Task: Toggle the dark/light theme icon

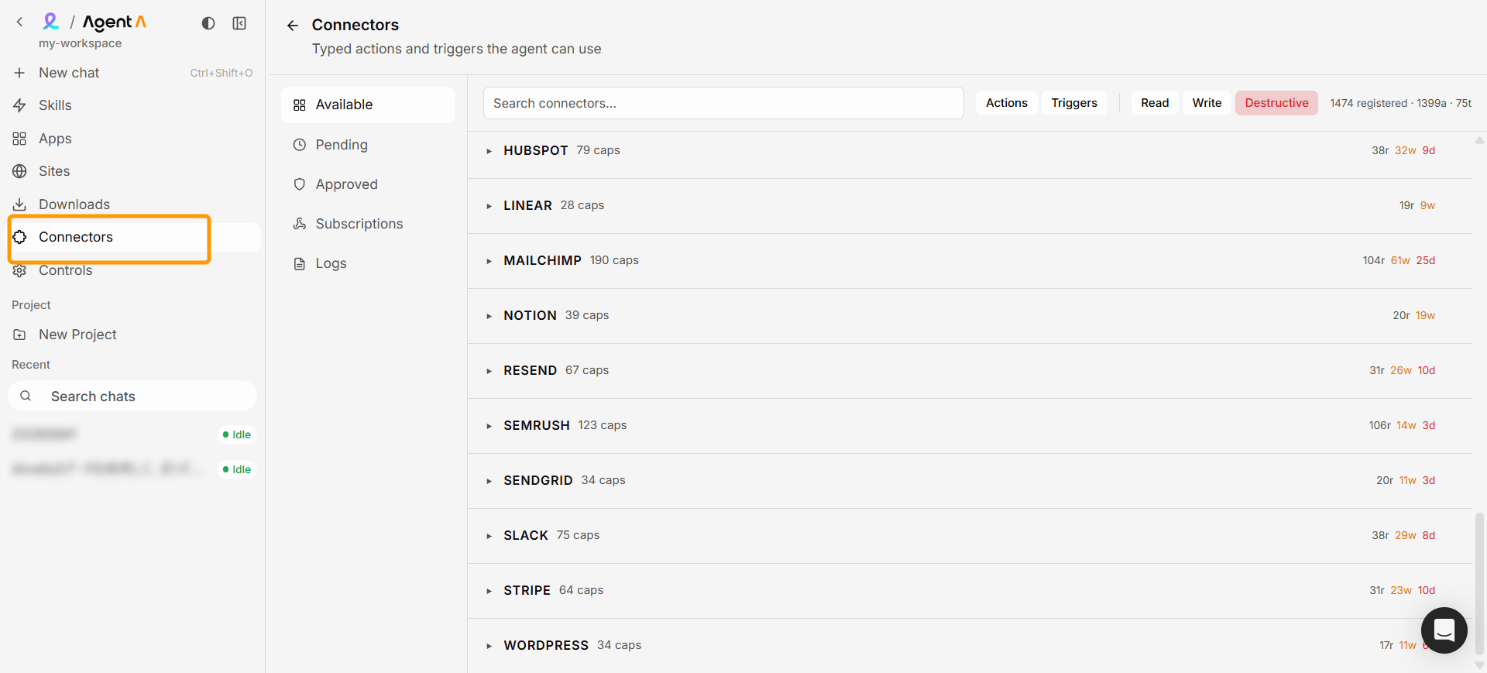Action: (x=208, y=23)
